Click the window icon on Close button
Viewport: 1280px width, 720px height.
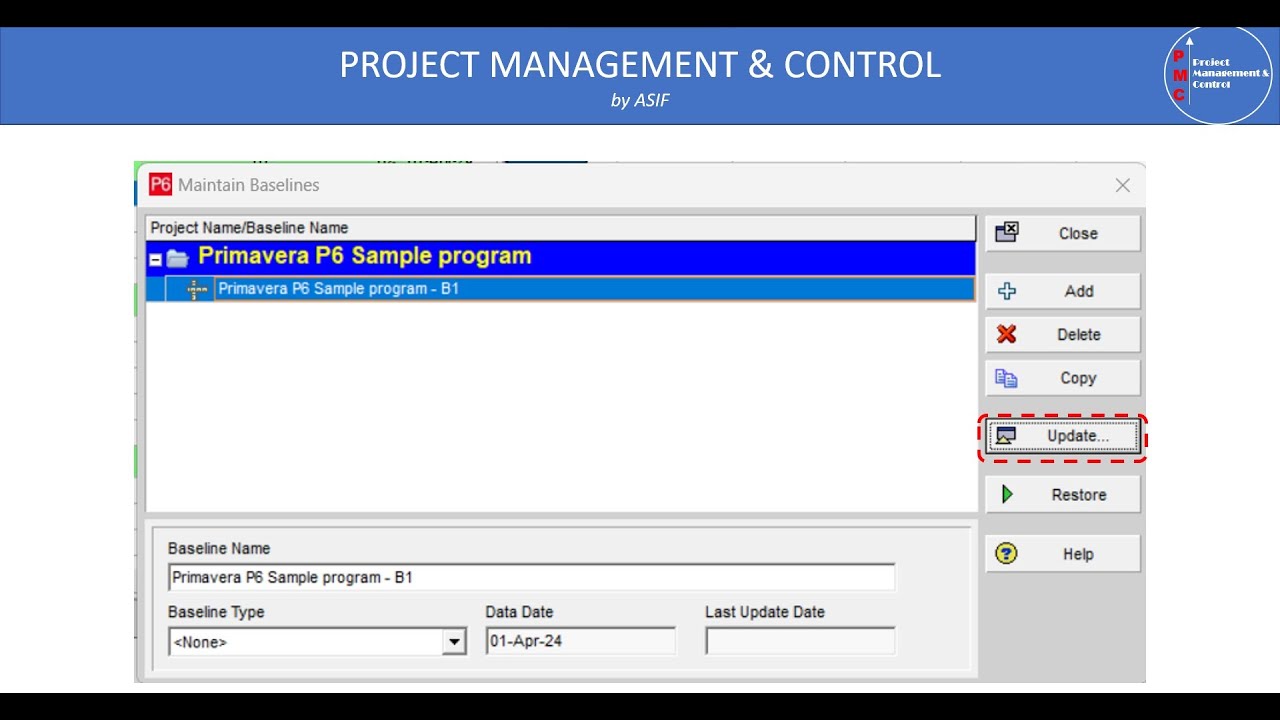click(x=1007, y=233)
